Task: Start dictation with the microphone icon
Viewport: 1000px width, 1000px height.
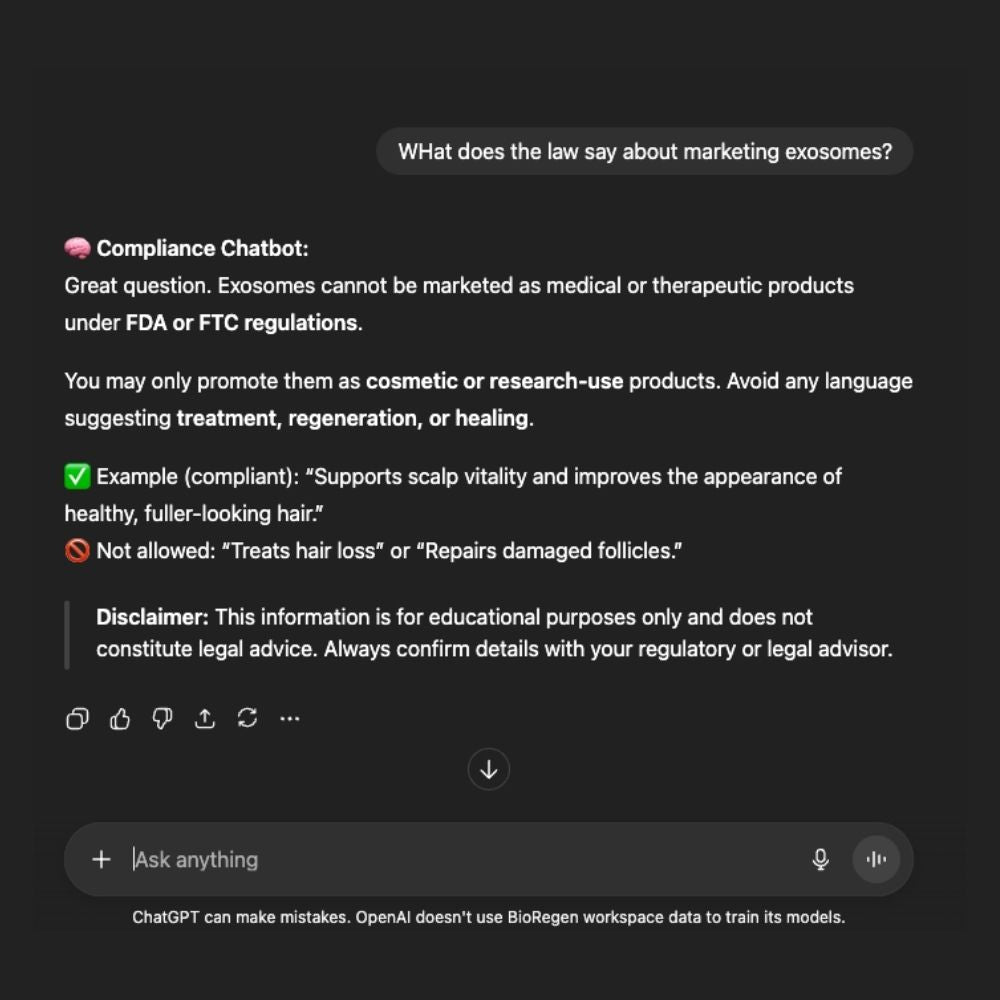Action: tap(821, 859)
